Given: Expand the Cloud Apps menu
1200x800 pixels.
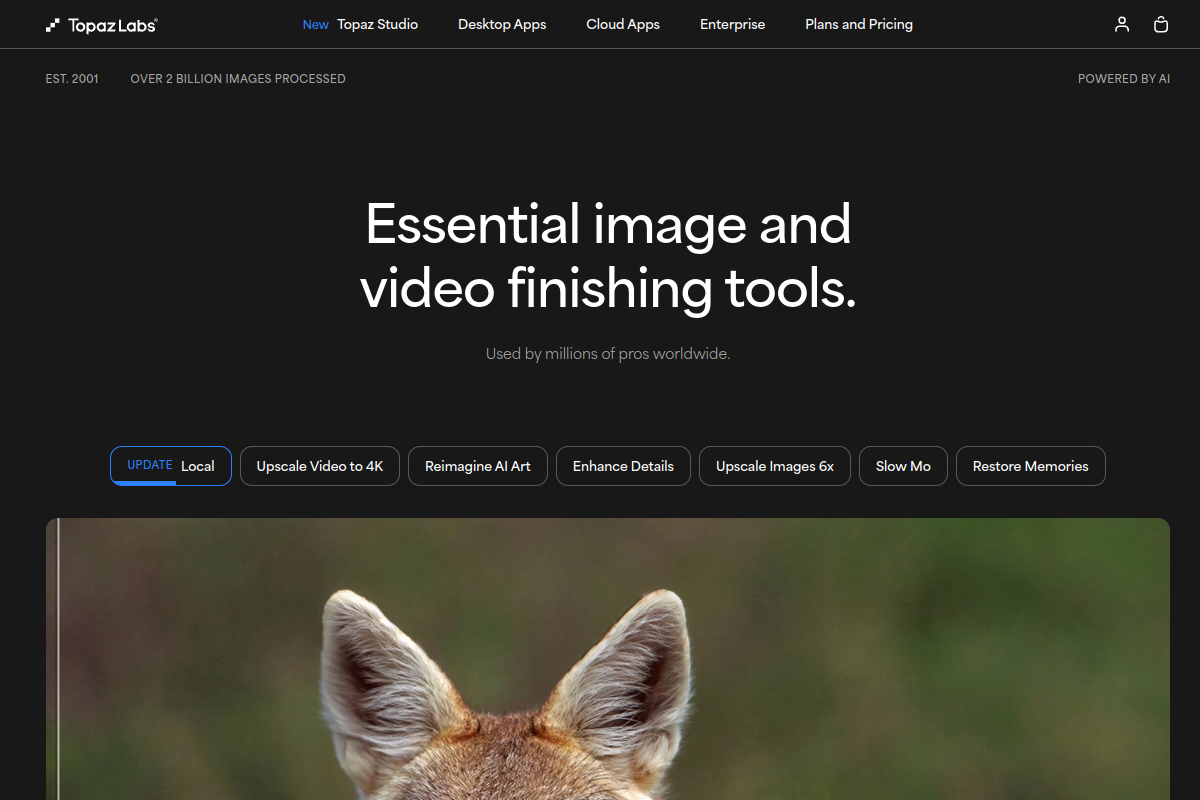Looking at the screenshot, I should [623, 24].
